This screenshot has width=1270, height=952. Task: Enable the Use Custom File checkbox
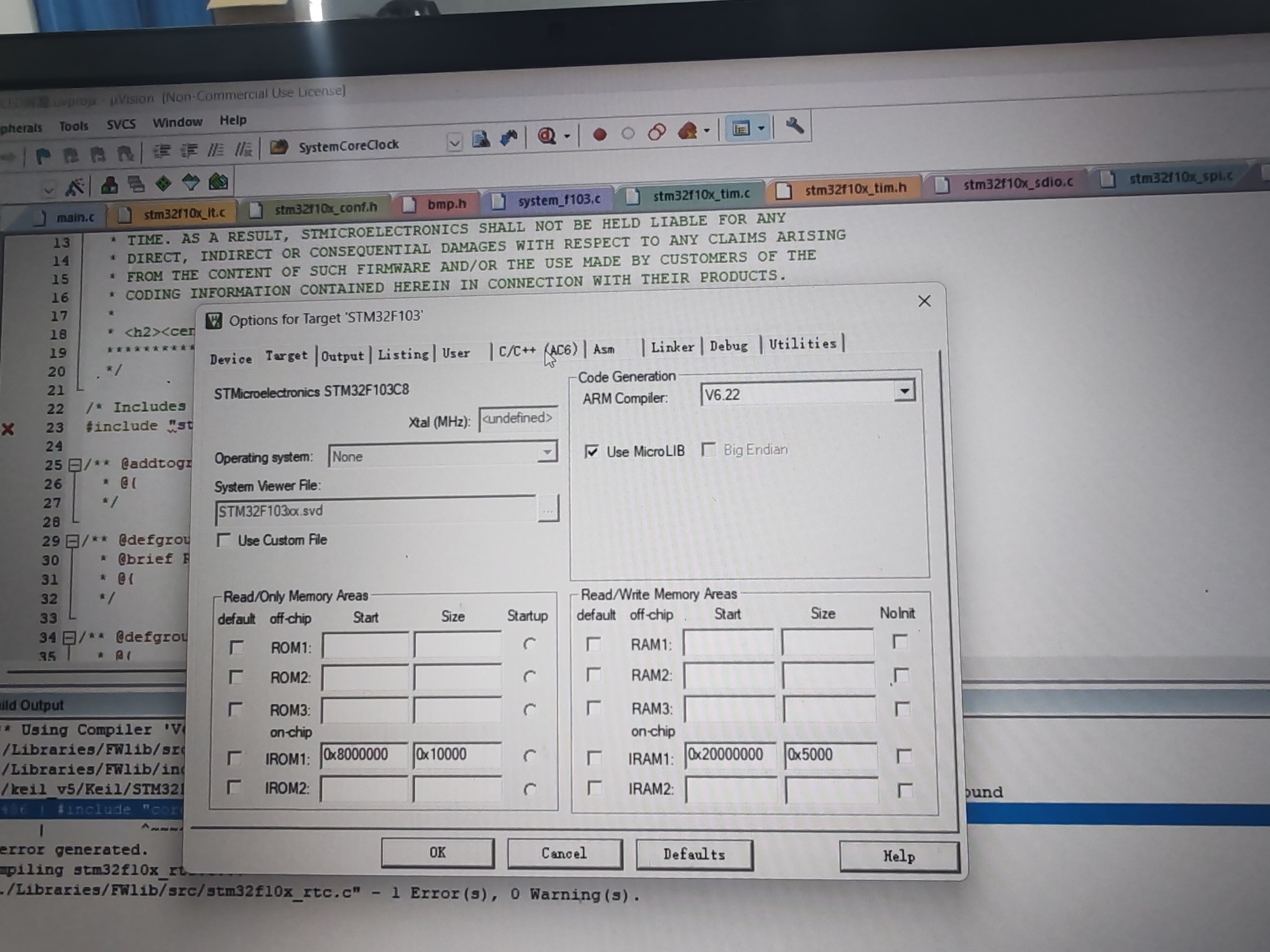224,540
